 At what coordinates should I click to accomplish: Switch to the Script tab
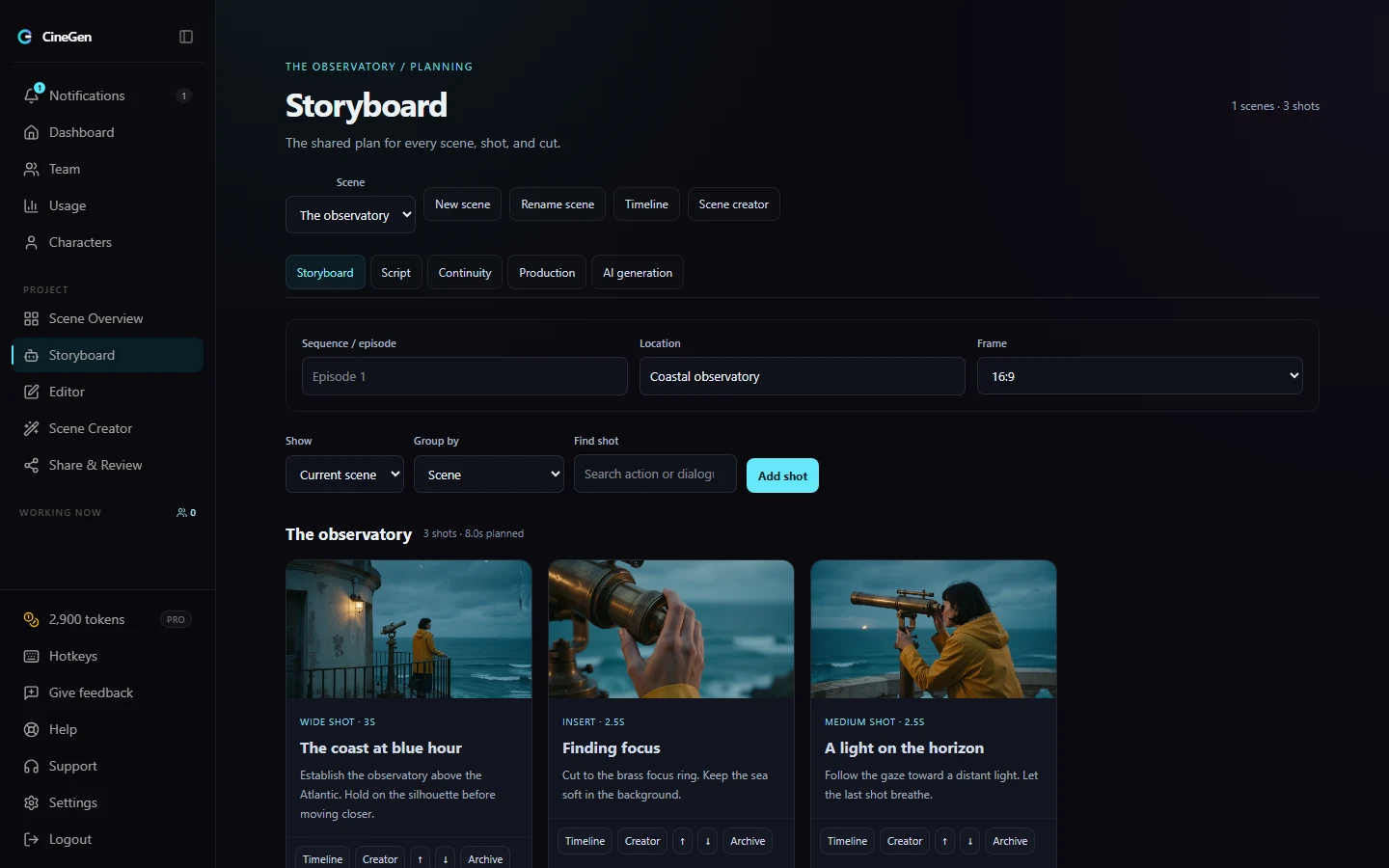(x=395, y=273)
